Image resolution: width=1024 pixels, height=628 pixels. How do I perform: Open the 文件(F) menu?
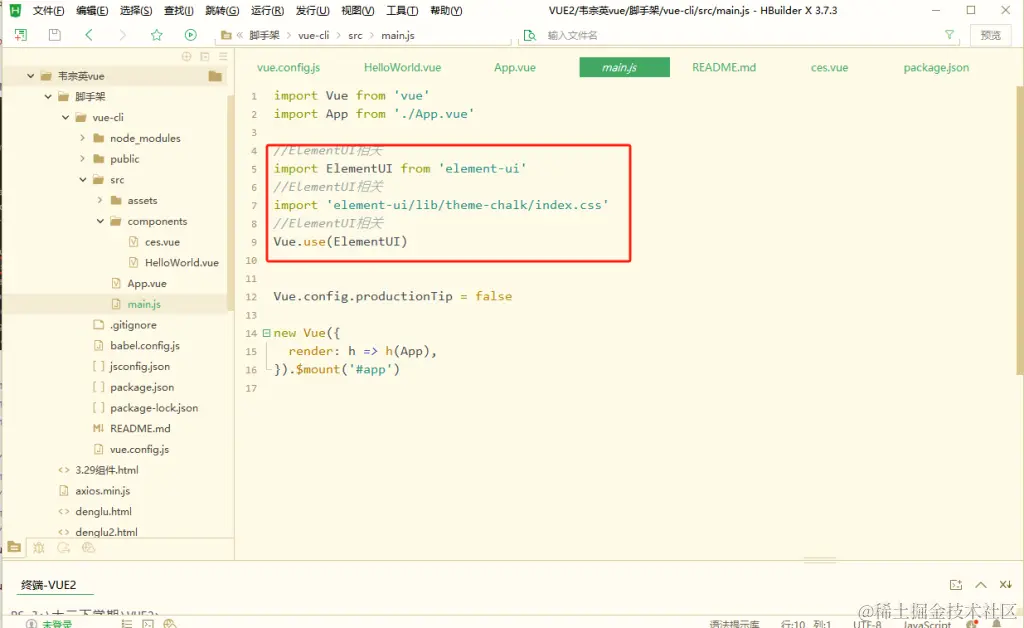48,10
